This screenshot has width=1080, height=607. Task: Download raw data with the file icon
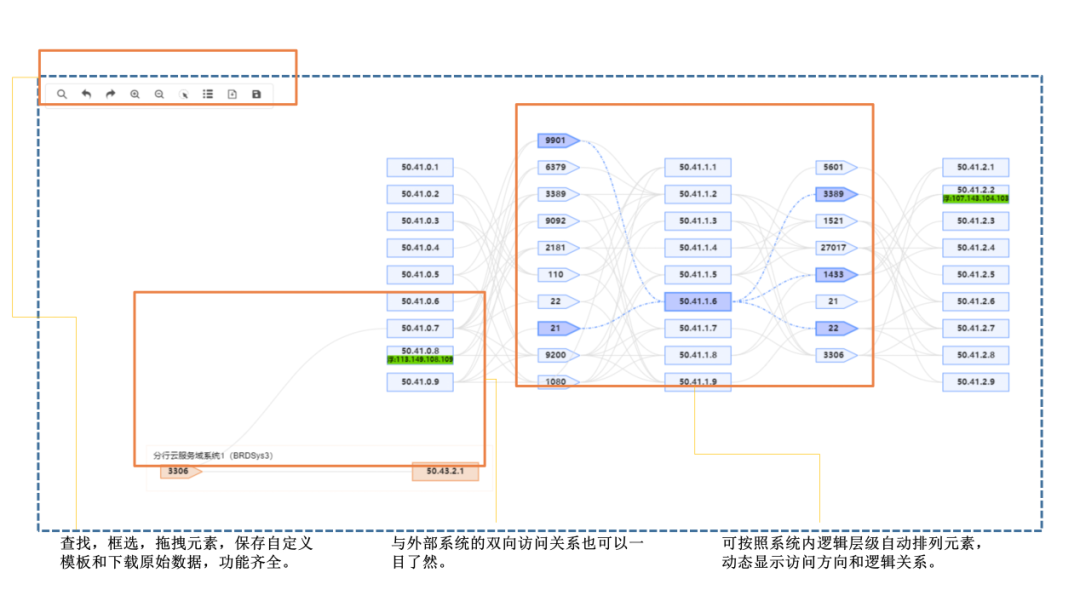tap(232, 94)
